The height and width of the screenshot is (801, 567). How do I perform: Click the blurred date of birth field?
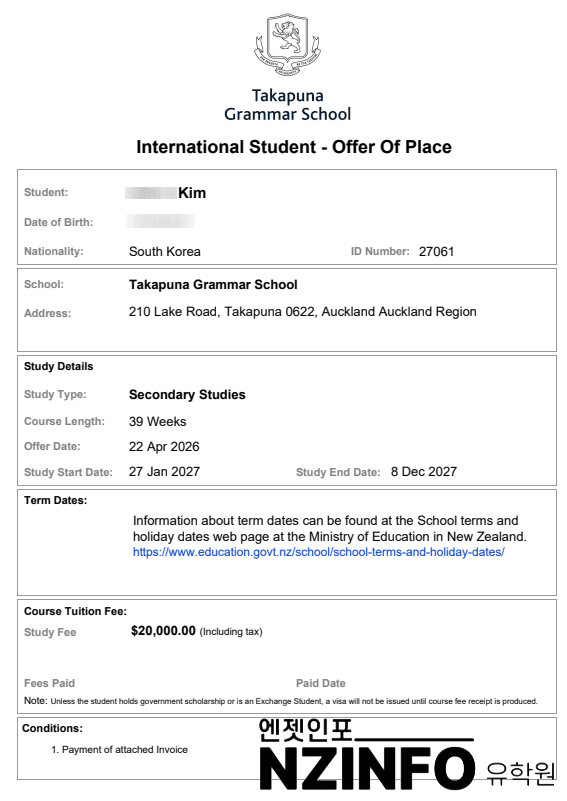160,222
